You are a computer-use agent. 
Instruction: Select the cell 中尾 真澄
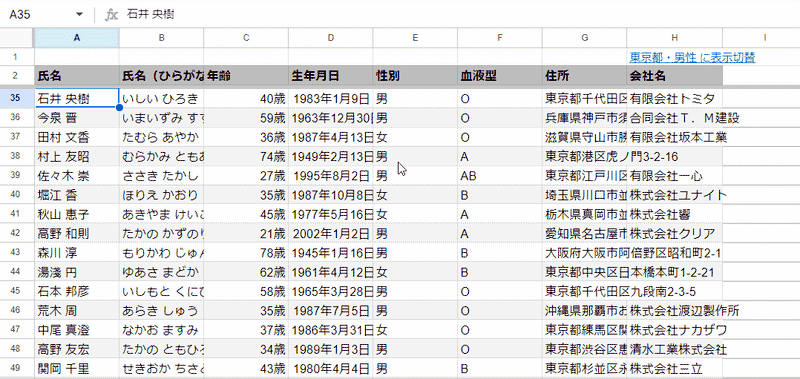77,330
